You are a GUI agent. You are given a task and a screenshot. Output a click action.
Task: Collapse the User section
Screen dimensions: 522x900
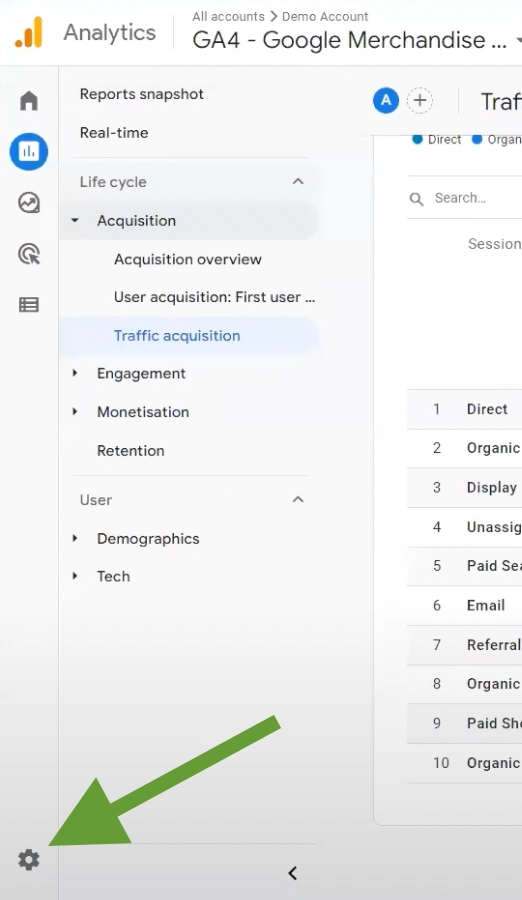tap(298, 499)
